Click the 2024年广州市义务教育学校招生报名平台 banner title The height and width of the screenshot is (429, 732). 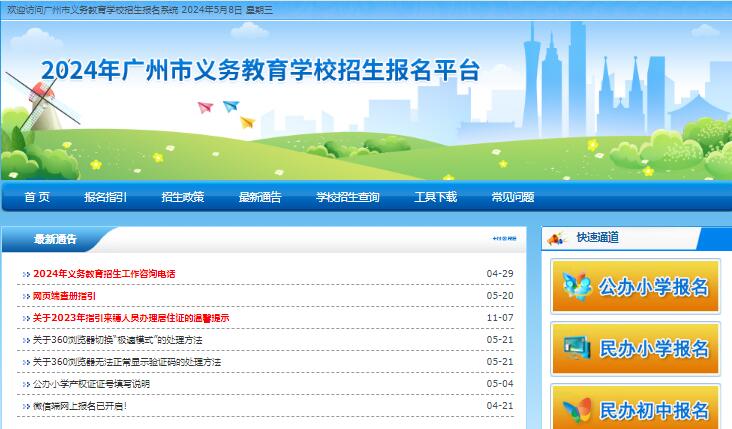[x=260, y=70]
